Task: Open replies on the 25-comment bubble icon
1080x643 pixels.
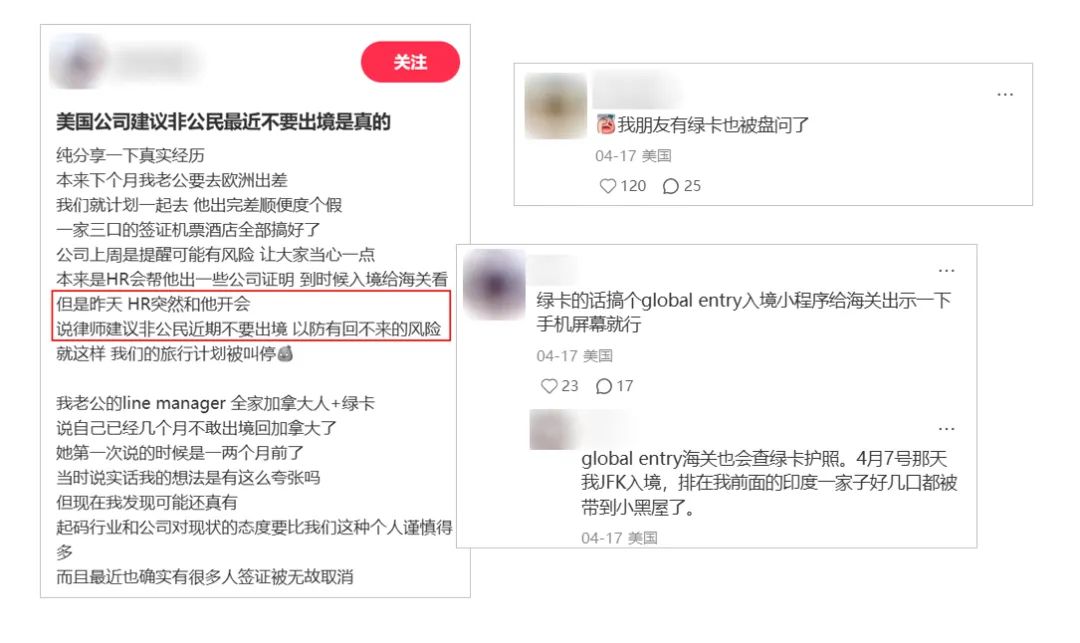Action: pyautogui.click(x=670, y=186)
